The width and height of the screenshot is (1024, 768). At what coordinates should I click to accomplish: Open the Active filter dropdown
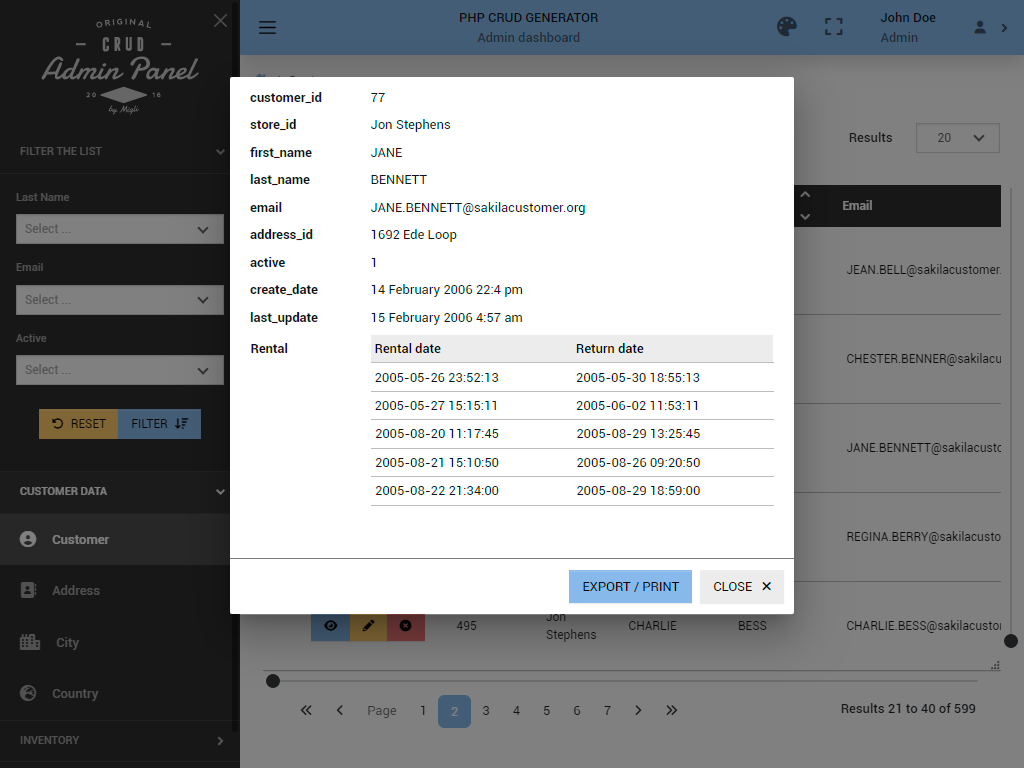119,370
